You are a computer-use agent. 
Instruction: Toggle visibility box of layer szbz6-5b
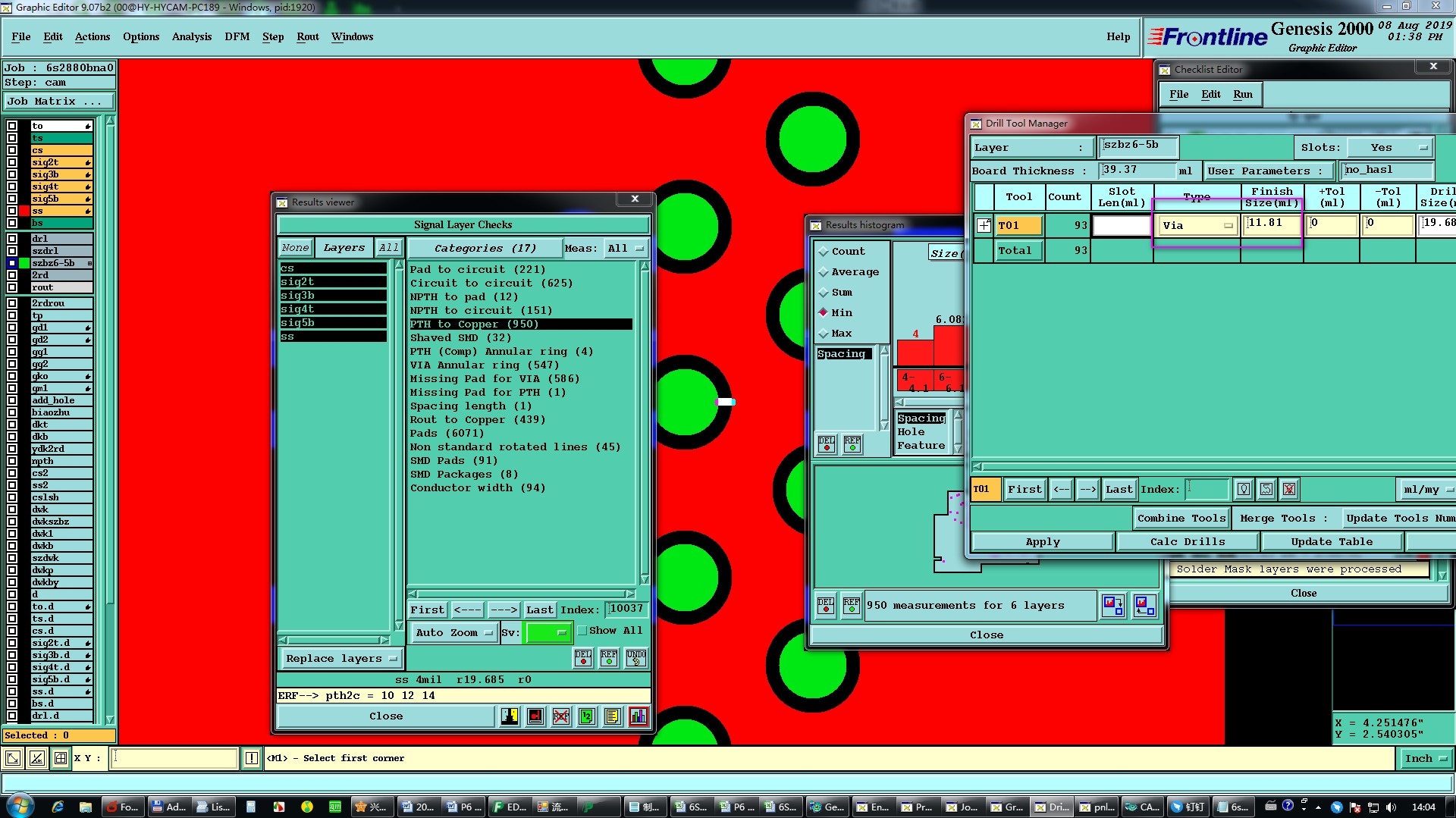[12, 263]
